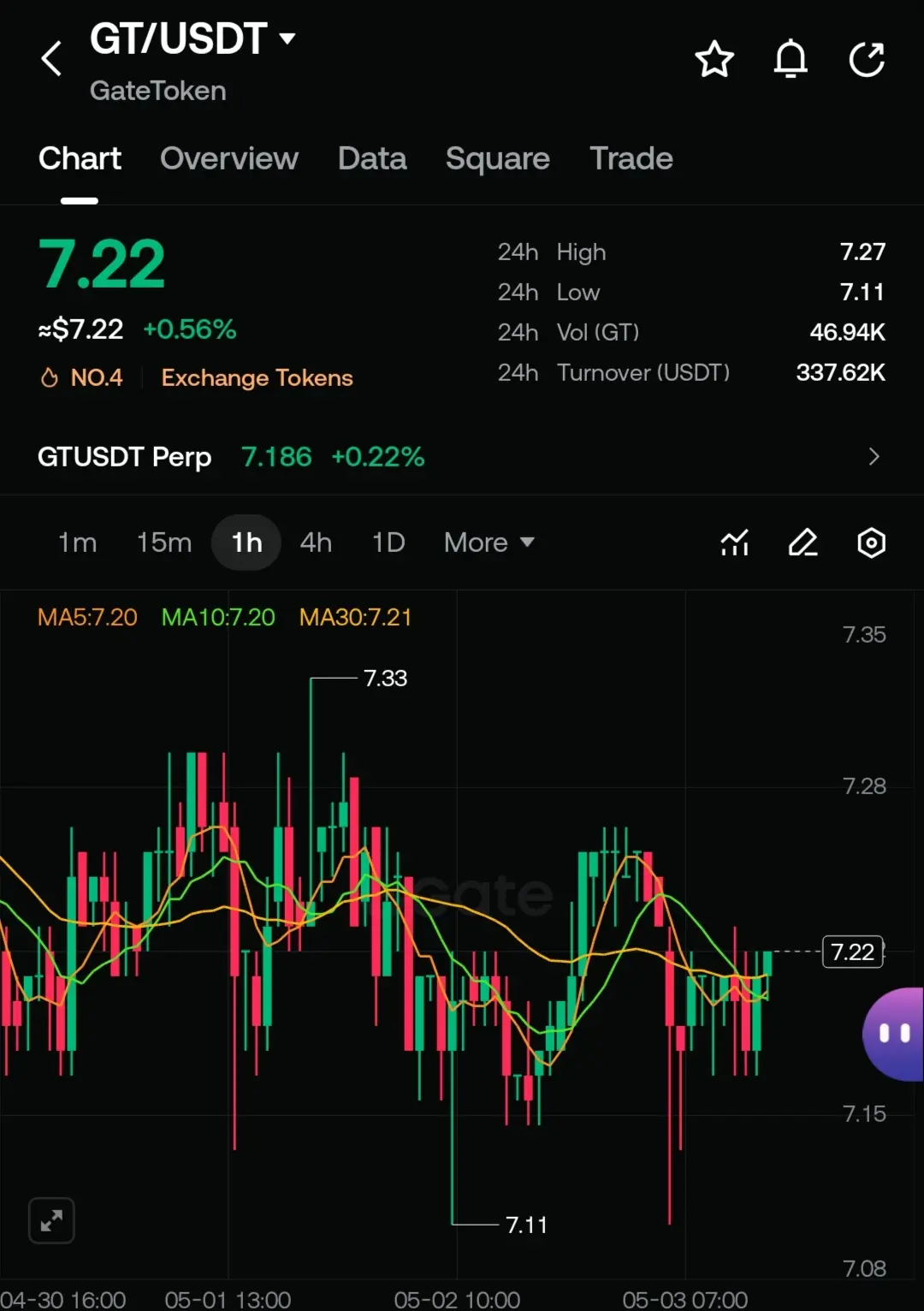924x1311 pixels.
Task: Tap the Perp price 7.186
Action: coord(276,457)
